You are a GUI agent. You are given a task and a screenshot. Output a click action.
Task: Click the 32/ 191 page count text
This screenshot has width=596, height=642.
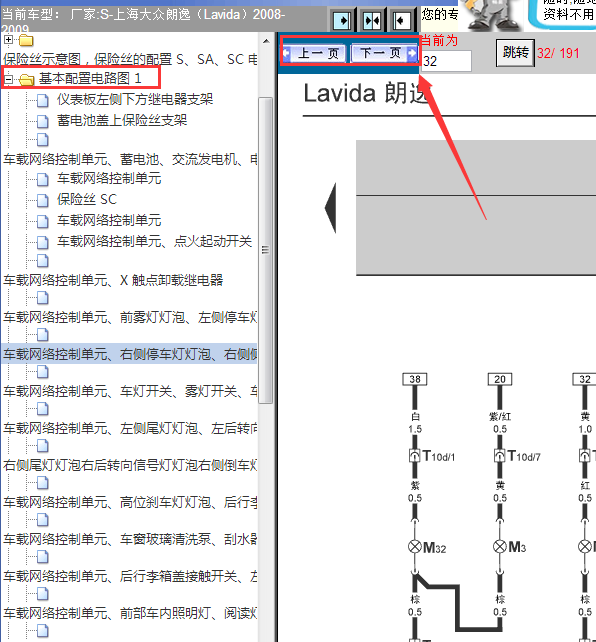558,53
